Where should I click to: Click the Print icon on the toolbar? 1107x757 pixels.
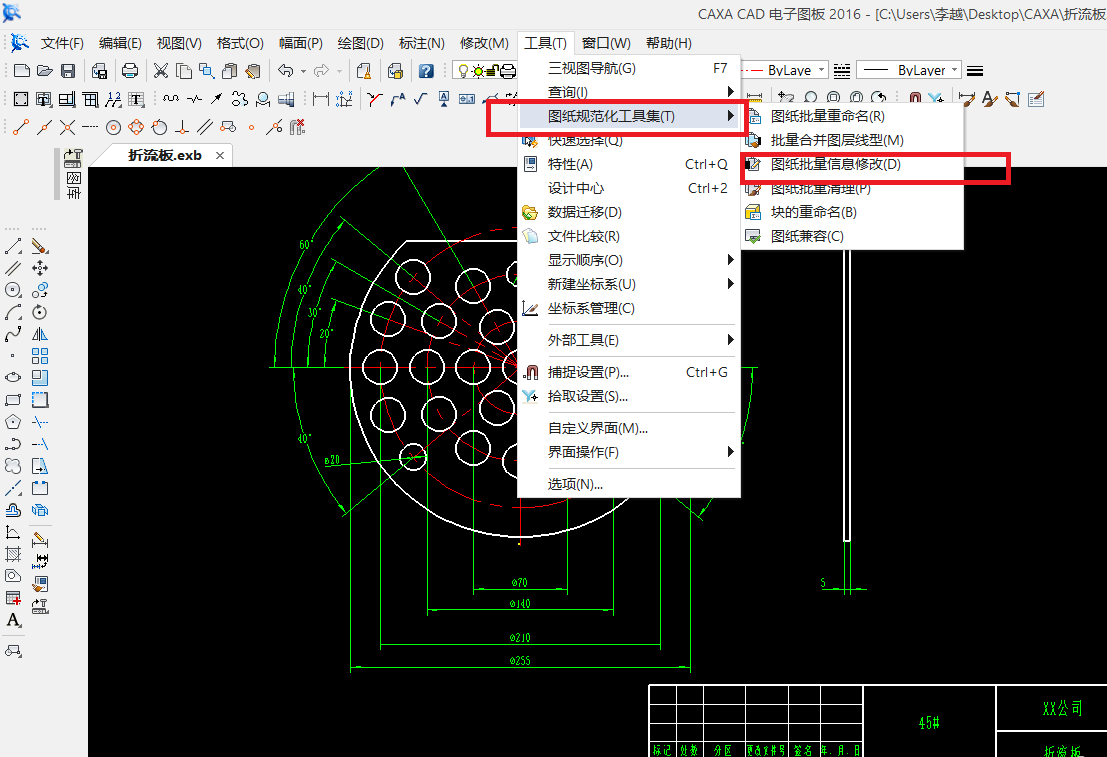[131, 70]
